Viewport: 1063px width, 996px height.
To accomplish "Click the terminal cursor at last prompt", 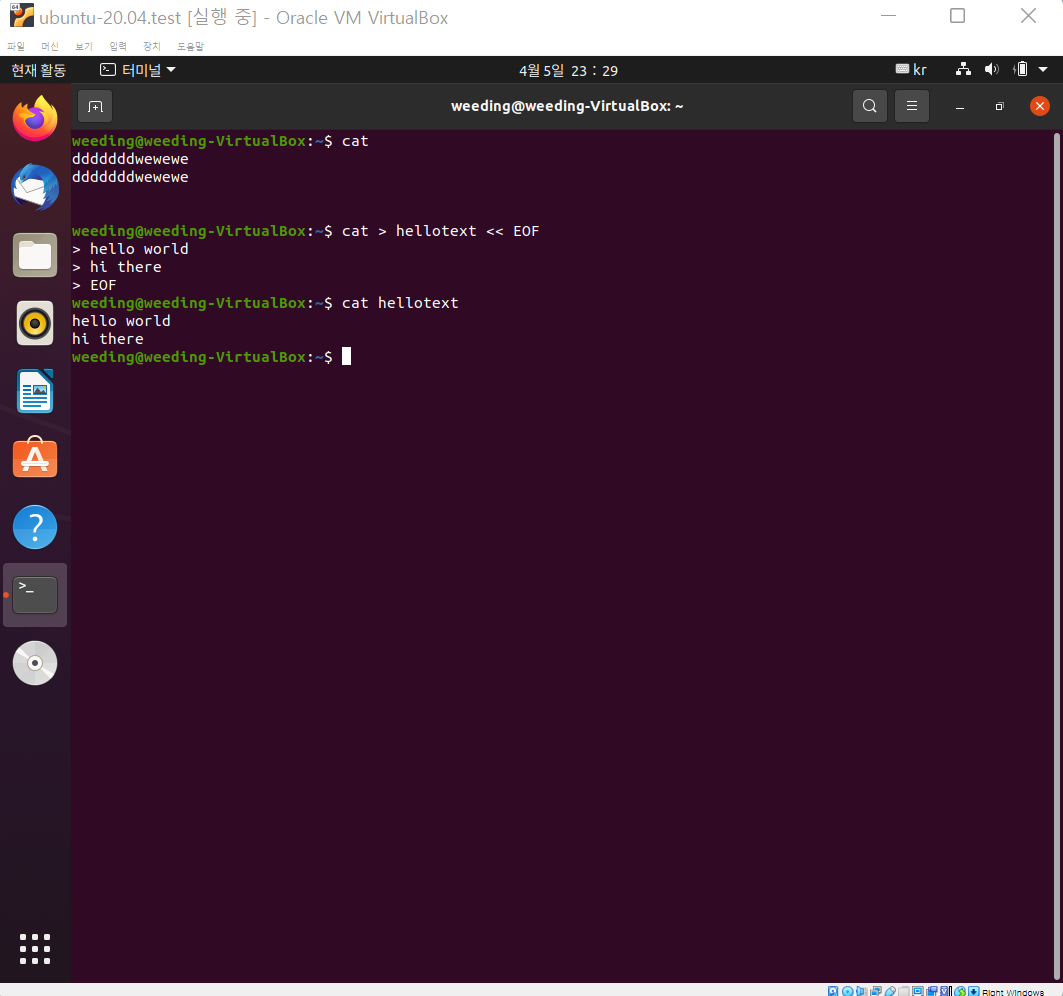I will pos(346,356).
